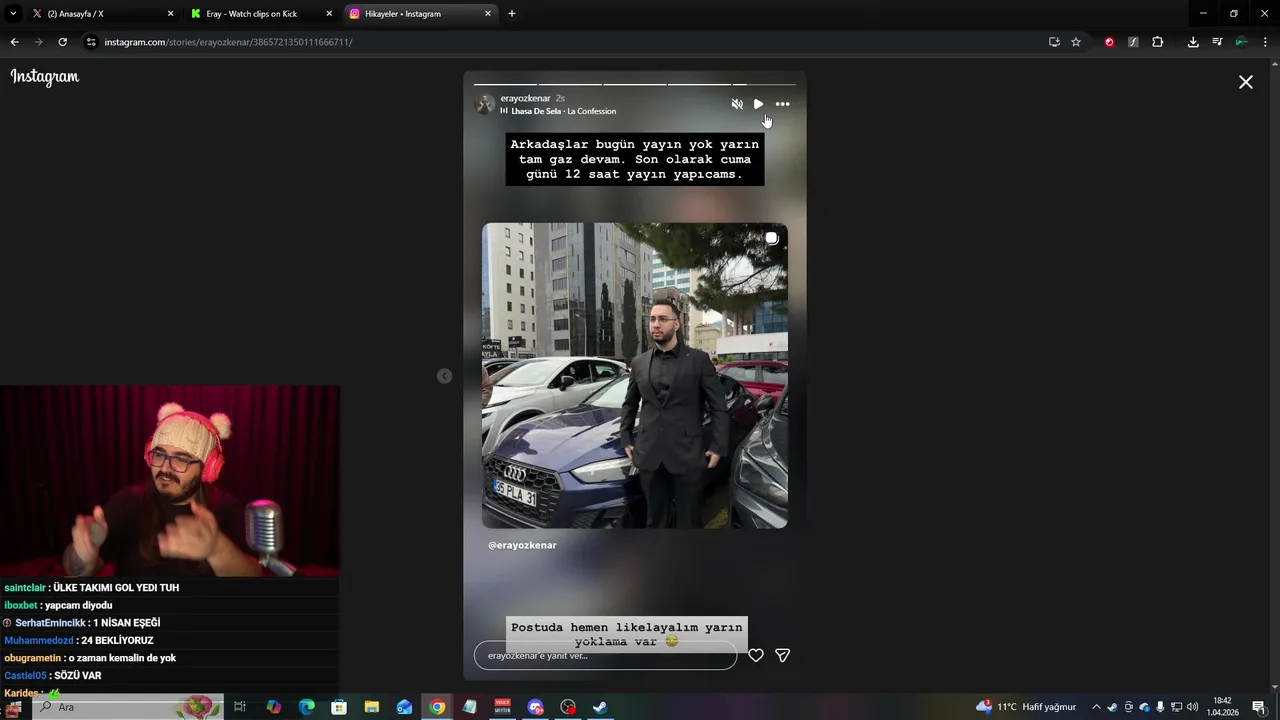Bookmark this page with the star
The image size is (1280, 720).
pos(1076,42)
